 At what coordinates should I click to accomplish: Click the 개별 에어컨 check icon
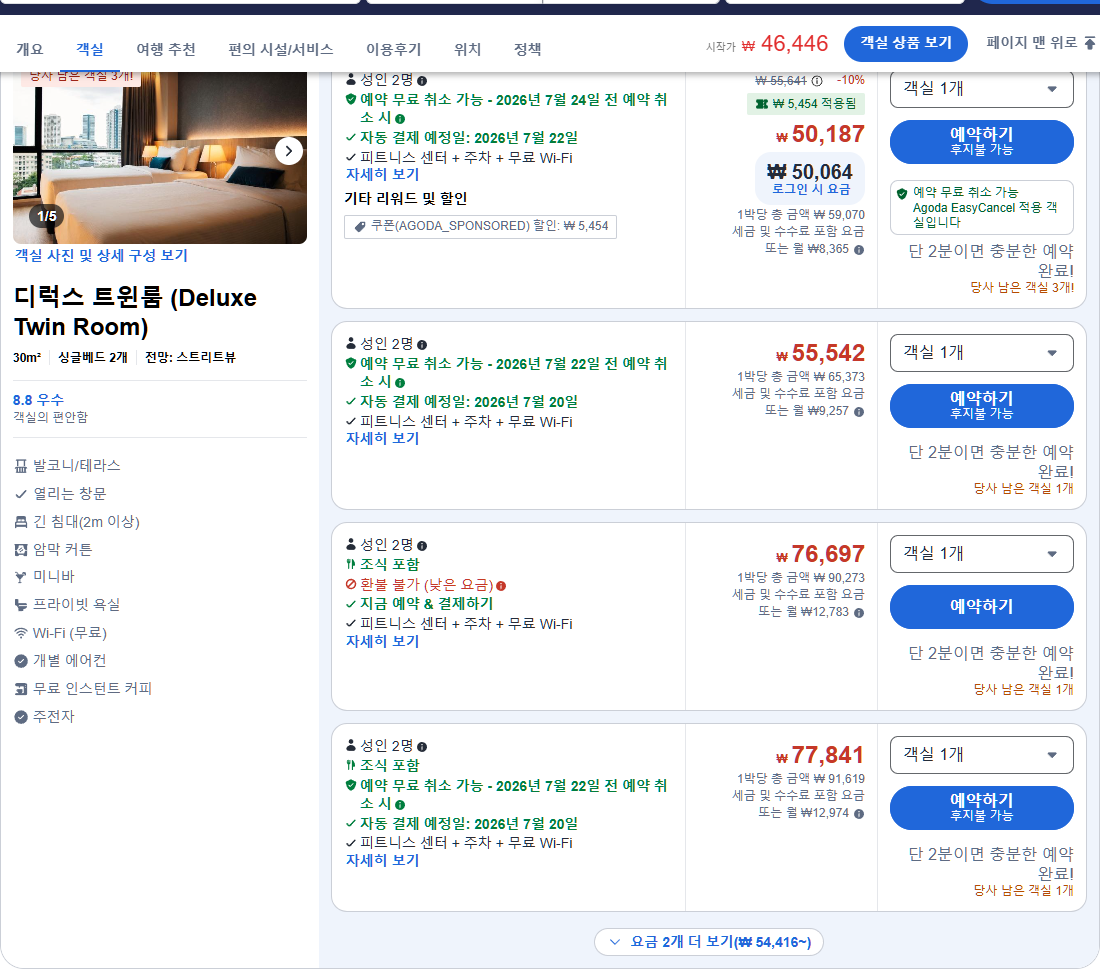point(21,661)
